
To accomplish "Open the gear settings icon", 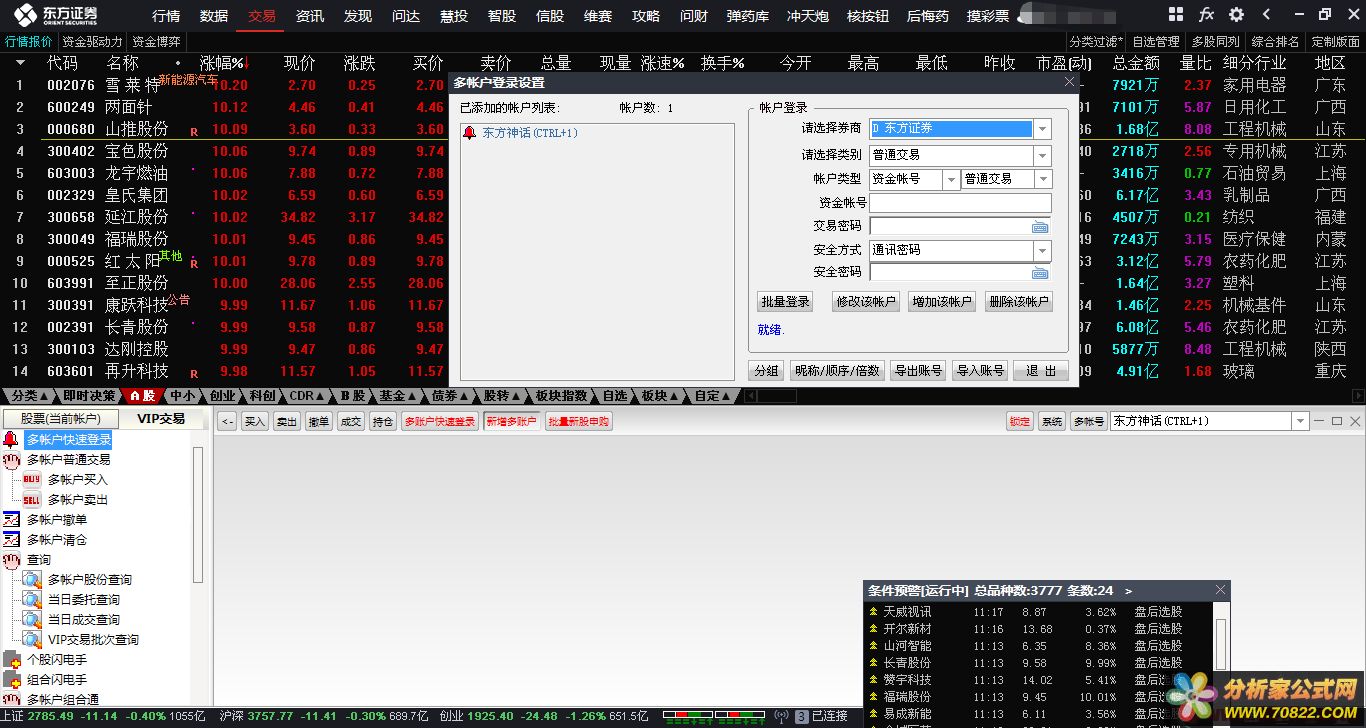I will tap(1237, 15).
